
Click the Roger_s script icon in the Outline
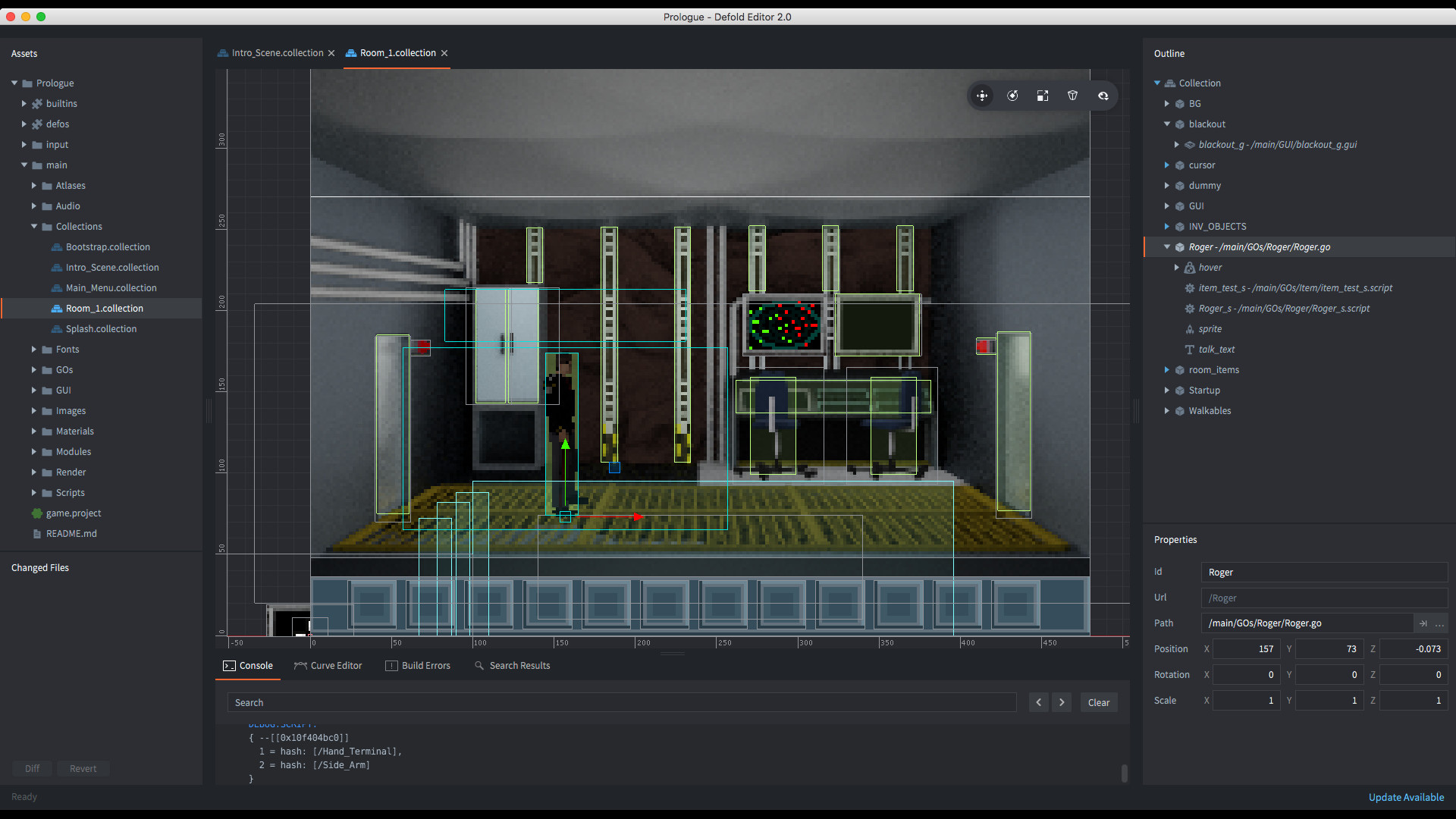tap(1188, 309)
